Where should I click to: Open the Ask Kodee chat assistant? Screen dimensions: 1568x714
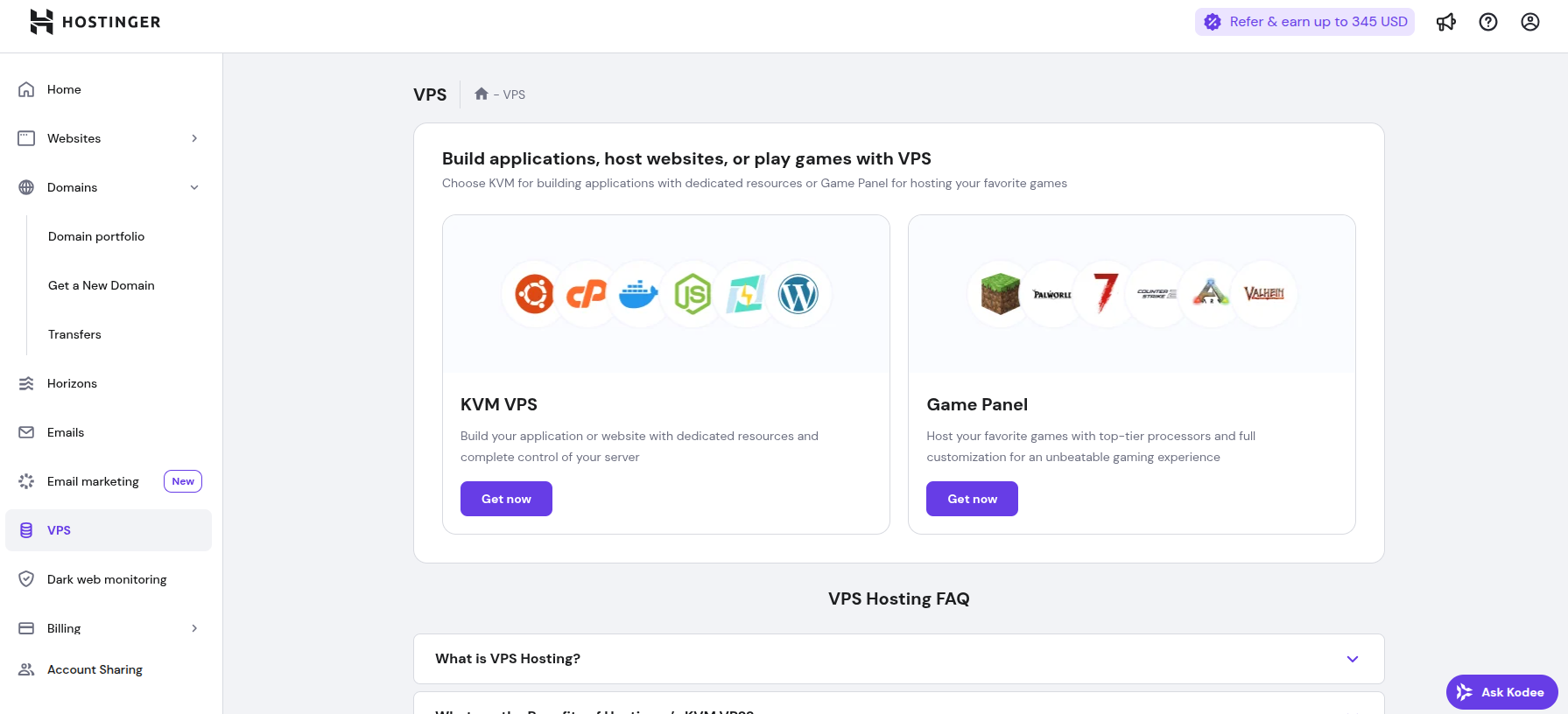click(x=1501, y=692)
